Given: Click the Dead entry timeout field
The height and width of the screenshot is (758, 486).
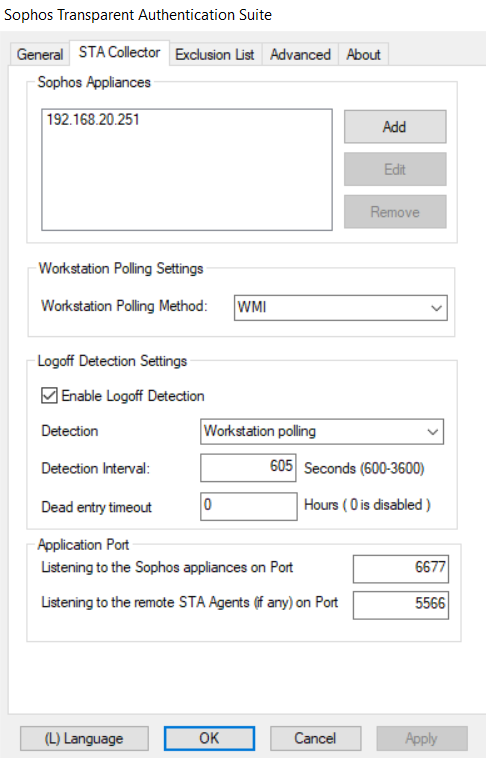Looking at the screenshot, I should pyautogui.click(x=249, y=506).
